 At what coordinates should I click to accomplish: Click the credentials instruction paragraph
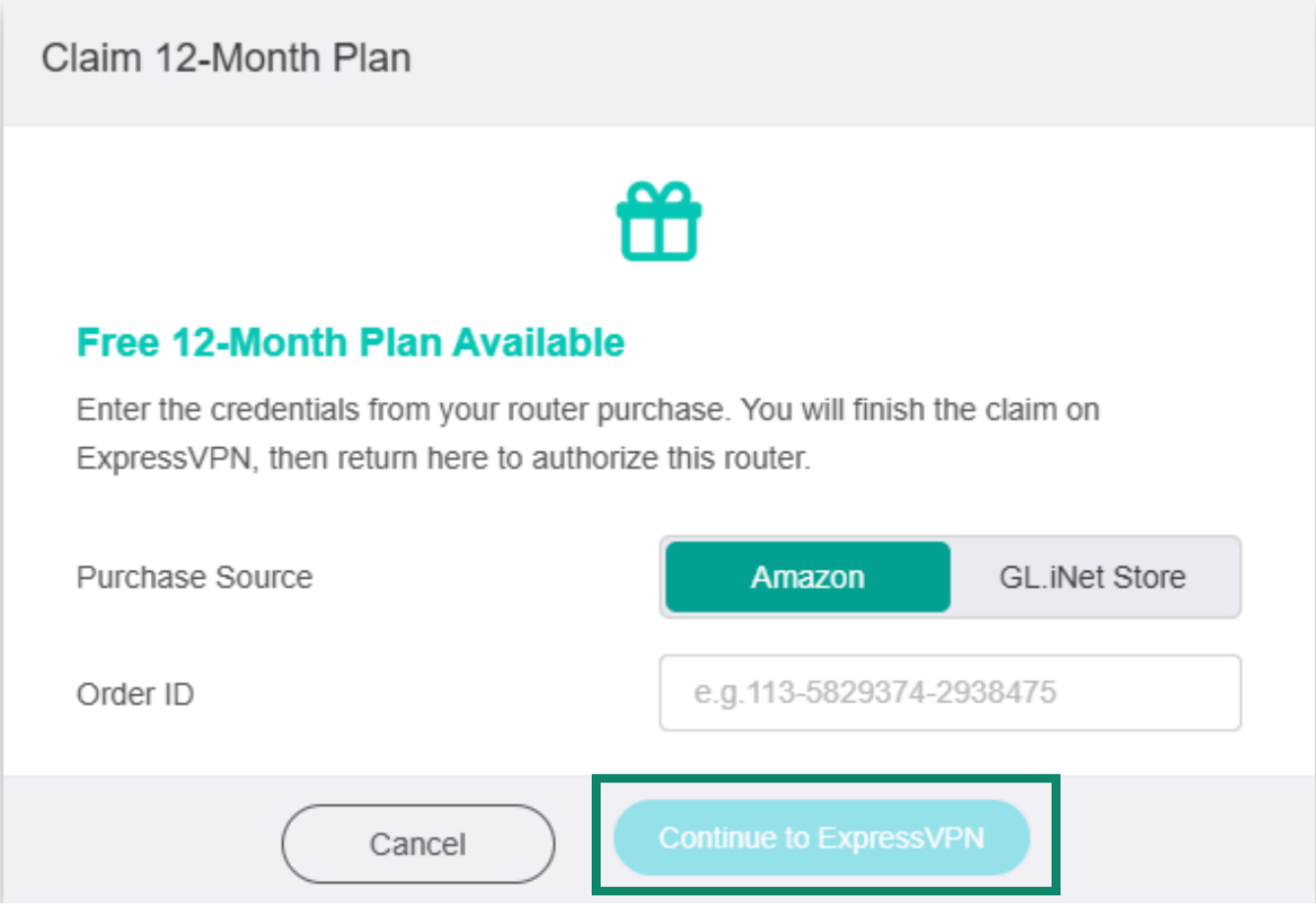click(x=588, y=434)
